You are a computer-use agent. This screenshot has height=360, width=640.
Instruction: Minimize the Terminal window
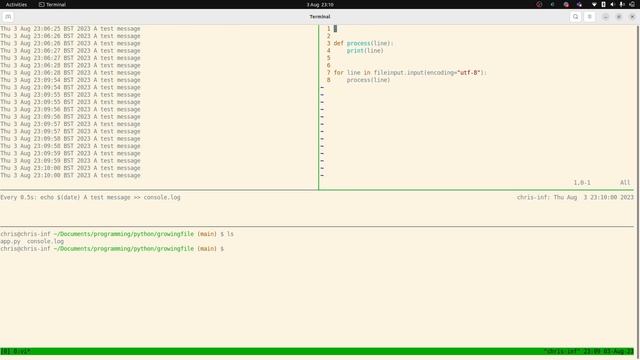click(x=605, y=17)
